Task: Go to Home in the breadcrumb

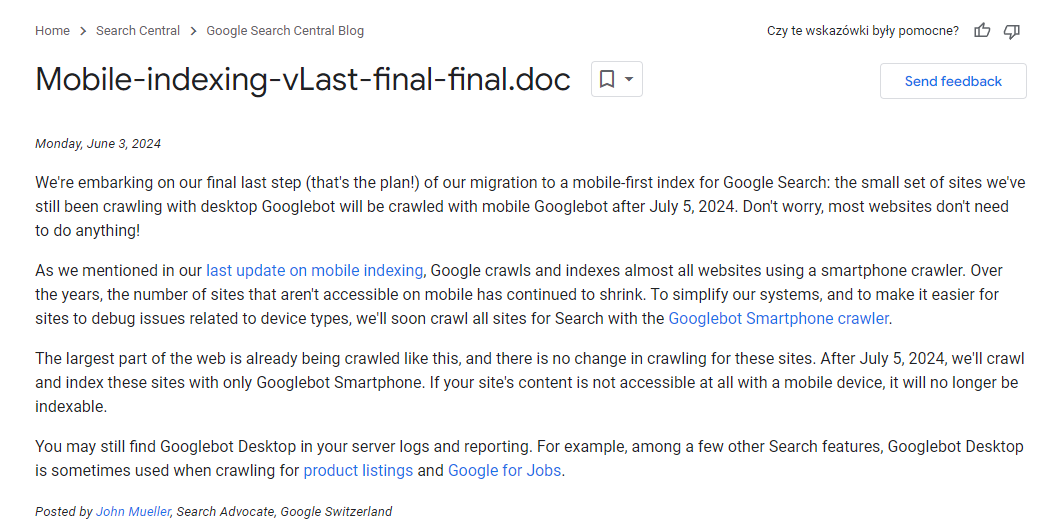Action: coord(52,31)
